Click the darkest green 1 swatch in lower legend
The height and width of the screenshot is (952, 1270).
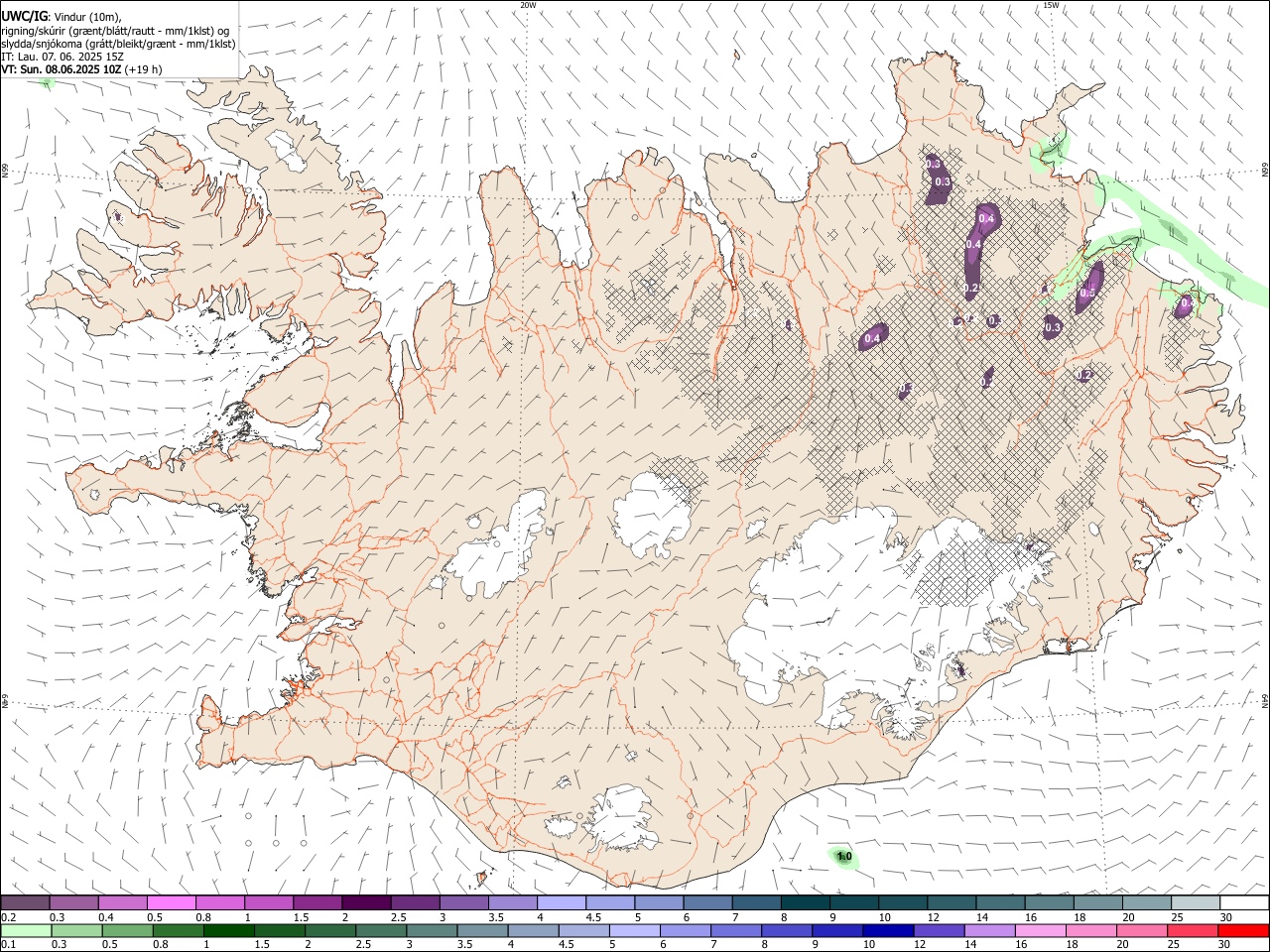tap(228, 930)
